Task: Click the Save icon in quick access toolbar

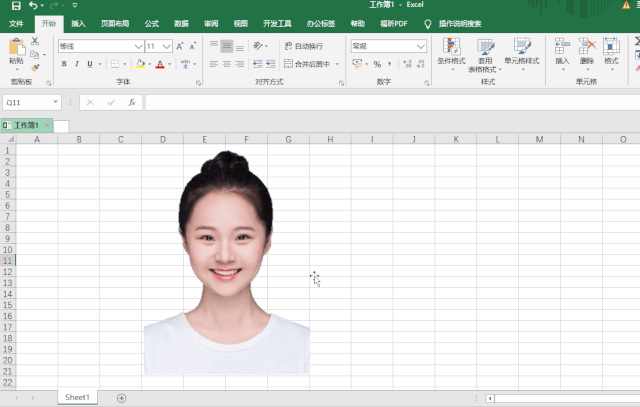Action: (15, 6)
